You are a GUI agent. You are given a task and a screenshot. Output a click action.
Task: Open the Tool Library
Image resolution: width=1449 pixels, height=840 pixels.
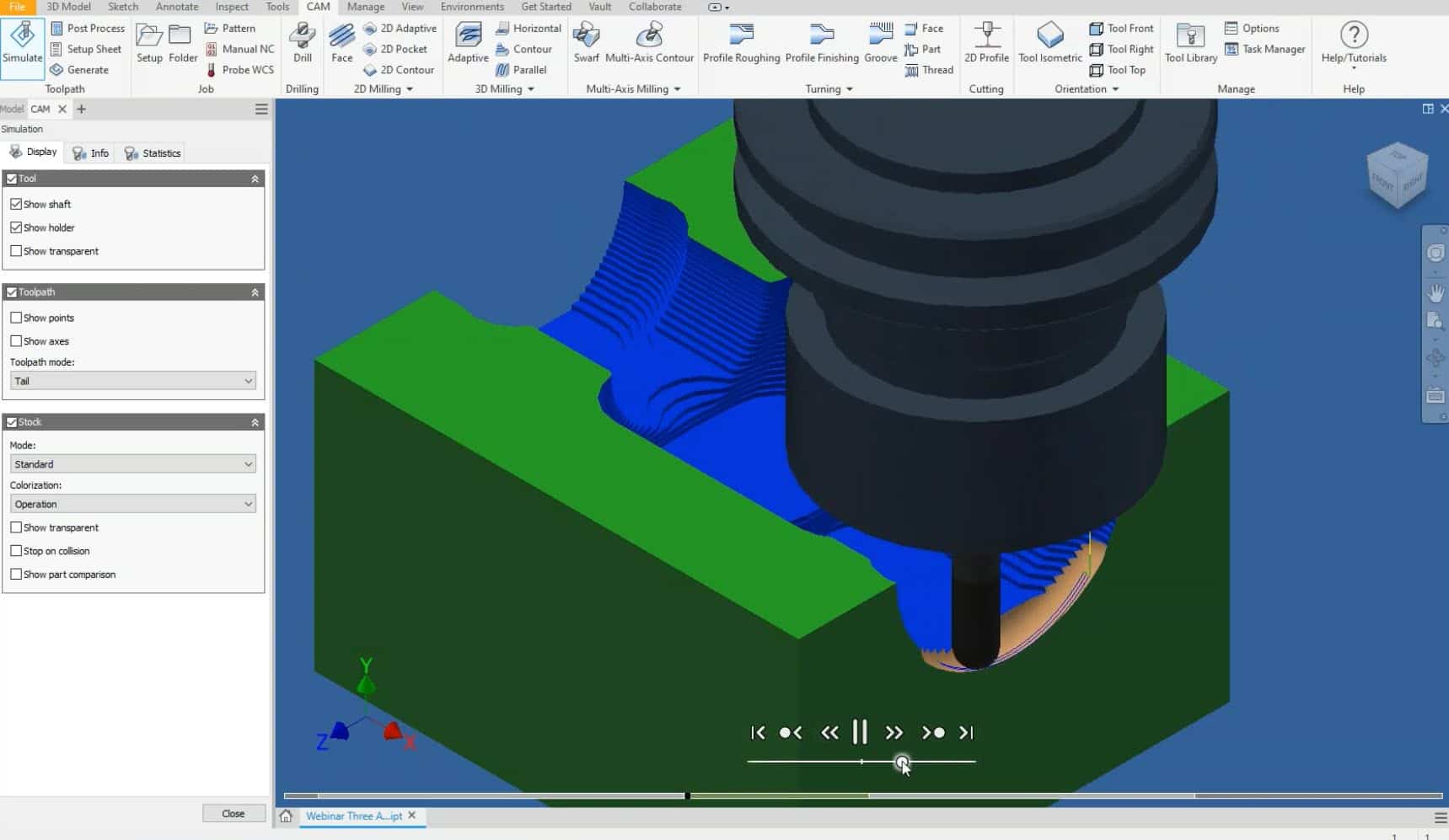click(x=1190, y=42)
